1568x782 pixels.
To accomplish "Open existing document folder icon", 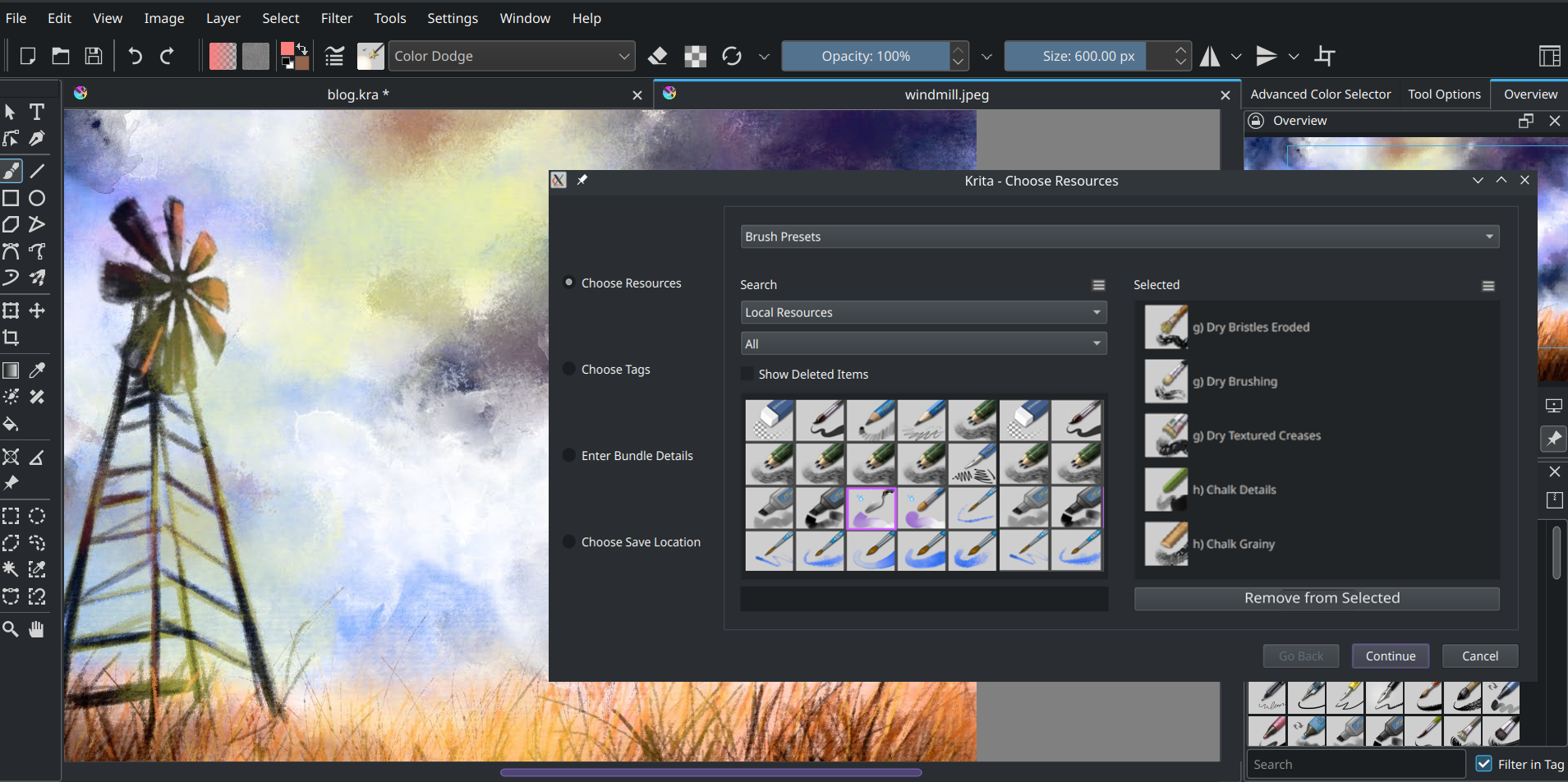I will 61,56.
